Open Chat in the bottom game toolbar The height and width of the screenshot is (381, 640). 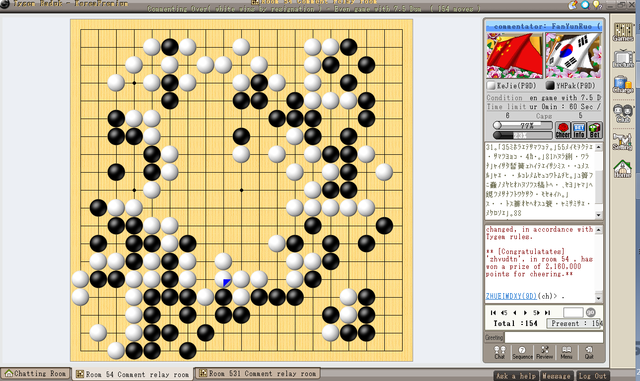pos(500,352)
